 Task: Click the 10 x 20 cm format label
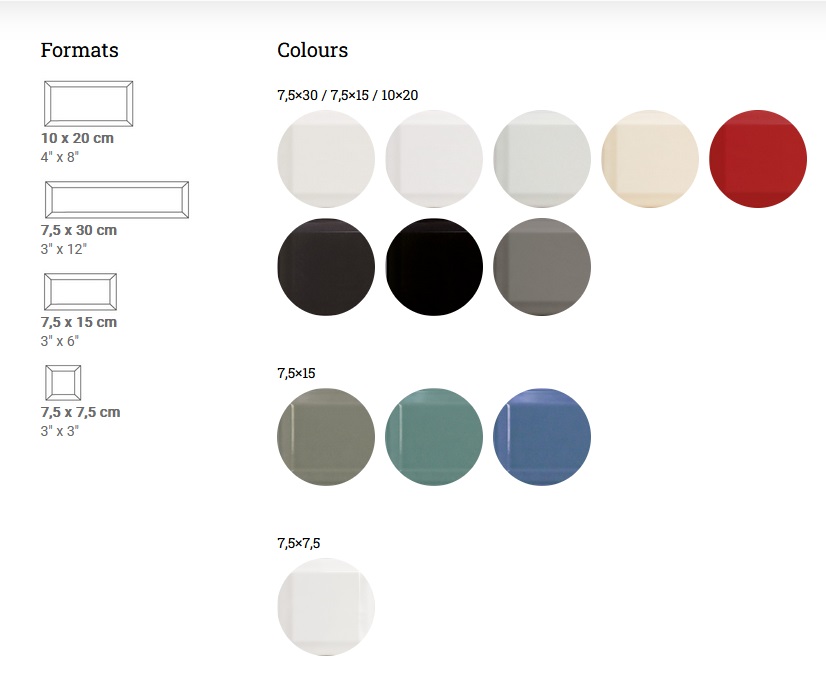click(77, 138)
